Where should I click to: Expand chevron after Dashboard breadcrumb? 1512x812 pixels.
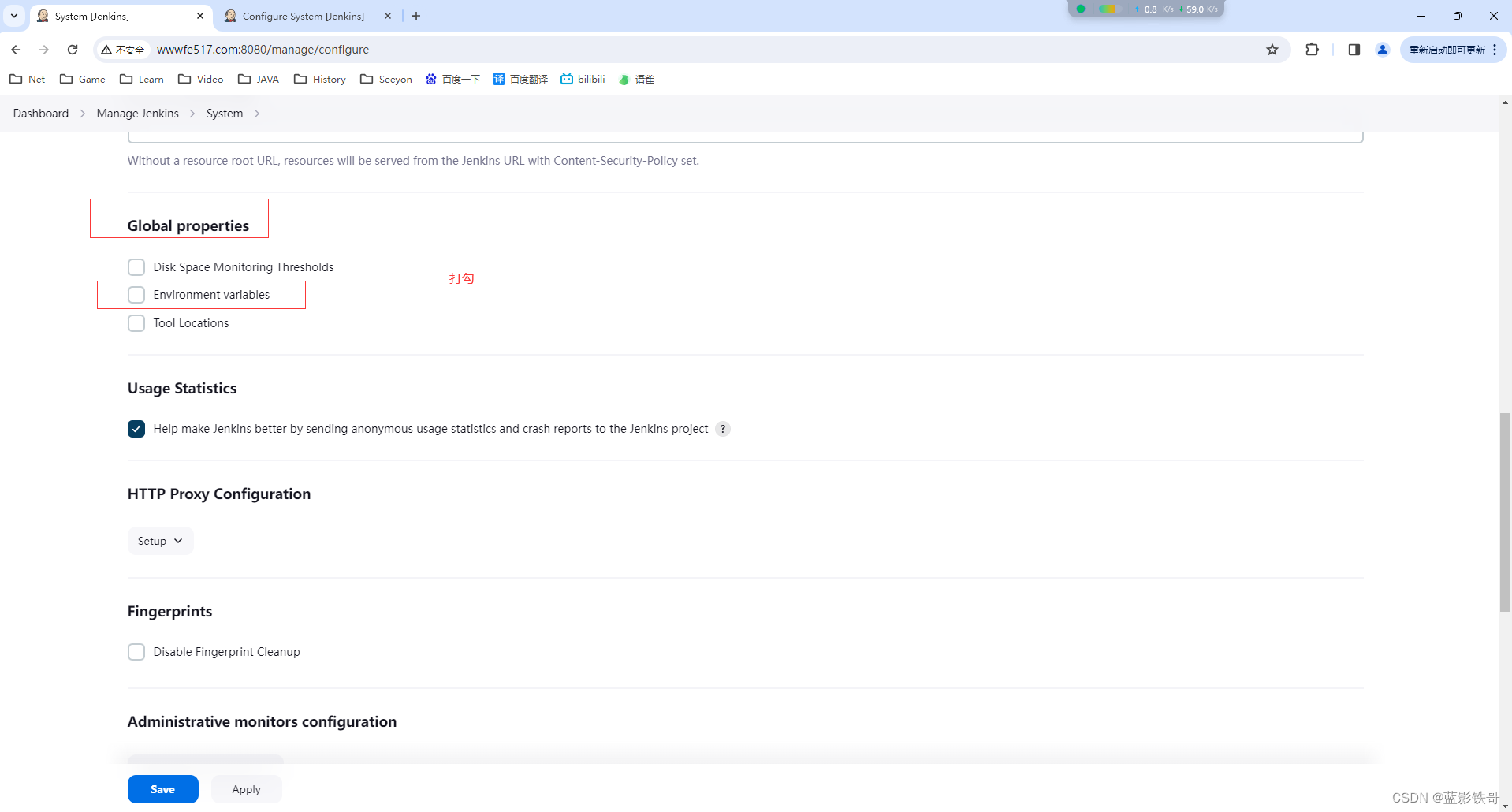pos(83,114)
